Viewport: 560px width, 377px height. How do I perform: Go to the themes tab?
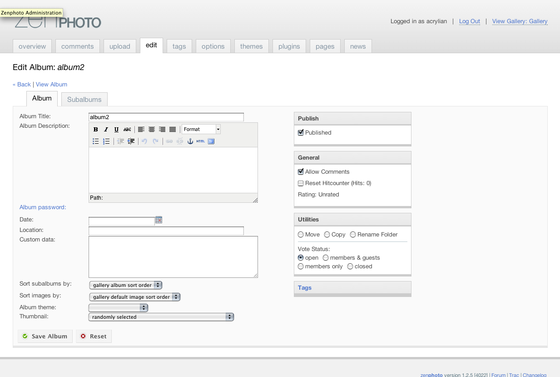(x=251, y=46)
